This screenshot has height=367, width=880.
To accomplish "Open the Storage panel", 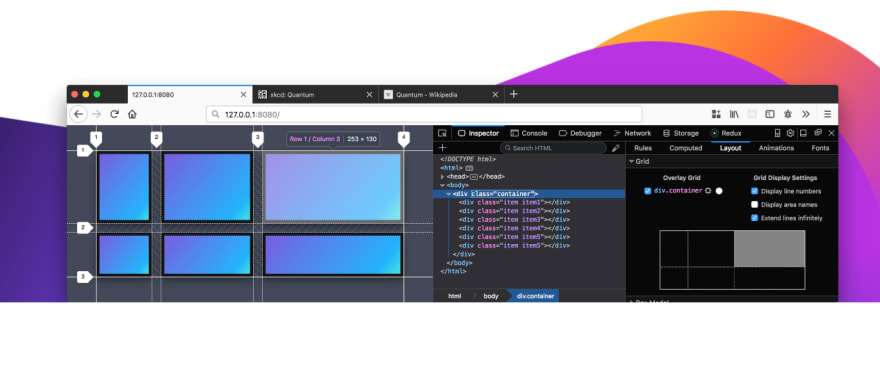I will [681, 133].
